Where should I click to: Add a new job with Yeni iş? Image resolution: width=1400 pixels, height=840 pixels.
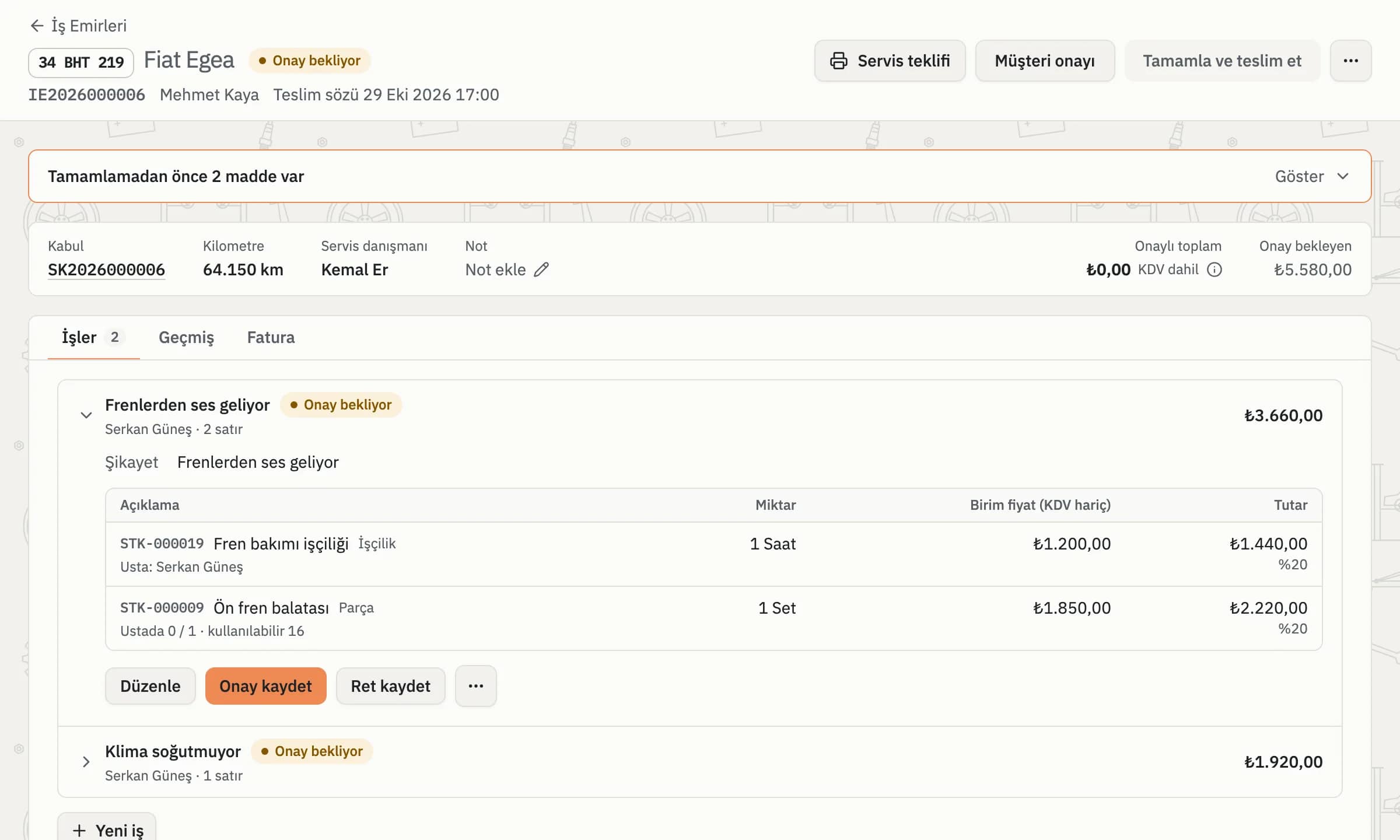click(107, 829)
